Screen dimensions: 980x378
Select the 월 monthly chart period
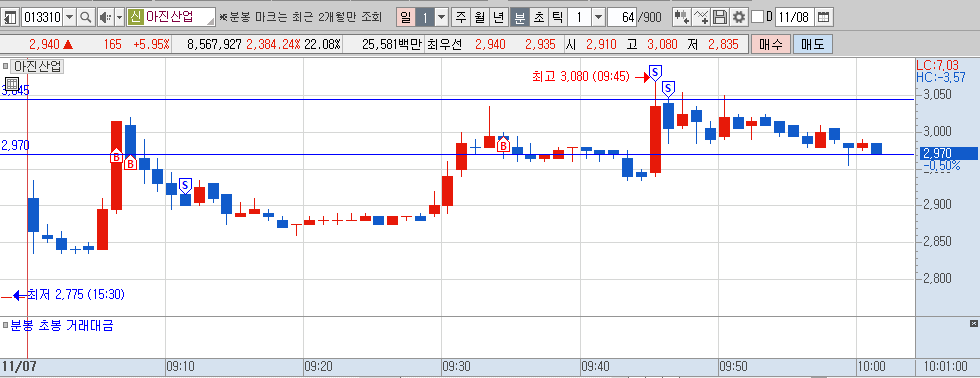(x=479, y=17)
